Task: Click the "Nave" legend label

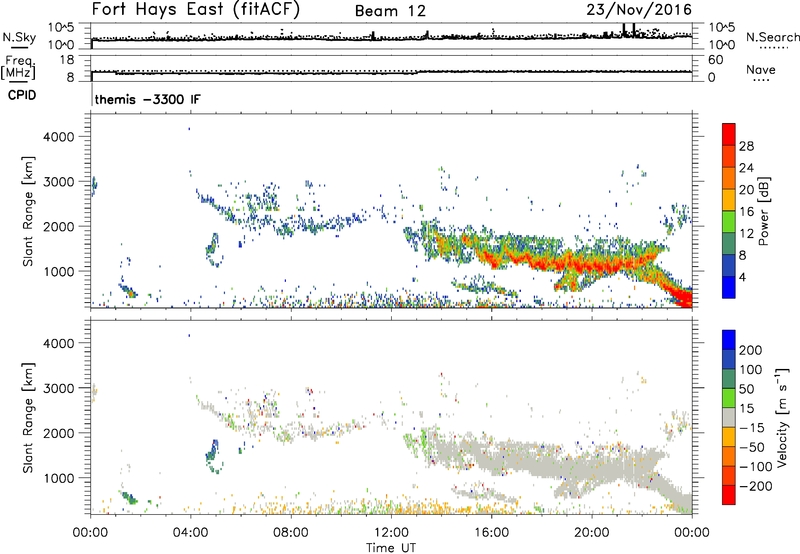Action: (x=761, y=69)
